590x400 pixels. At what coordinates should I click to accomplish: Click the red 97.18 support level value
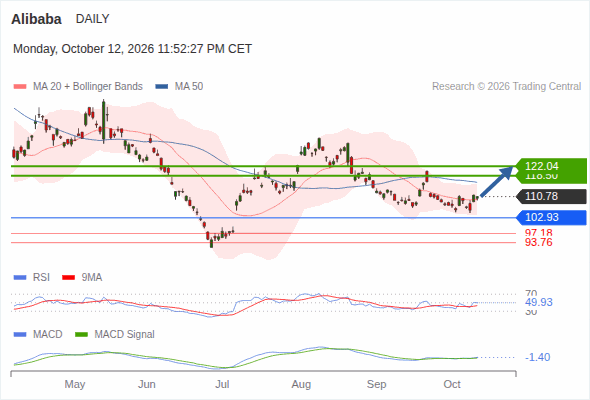click(x=538, y=233)
